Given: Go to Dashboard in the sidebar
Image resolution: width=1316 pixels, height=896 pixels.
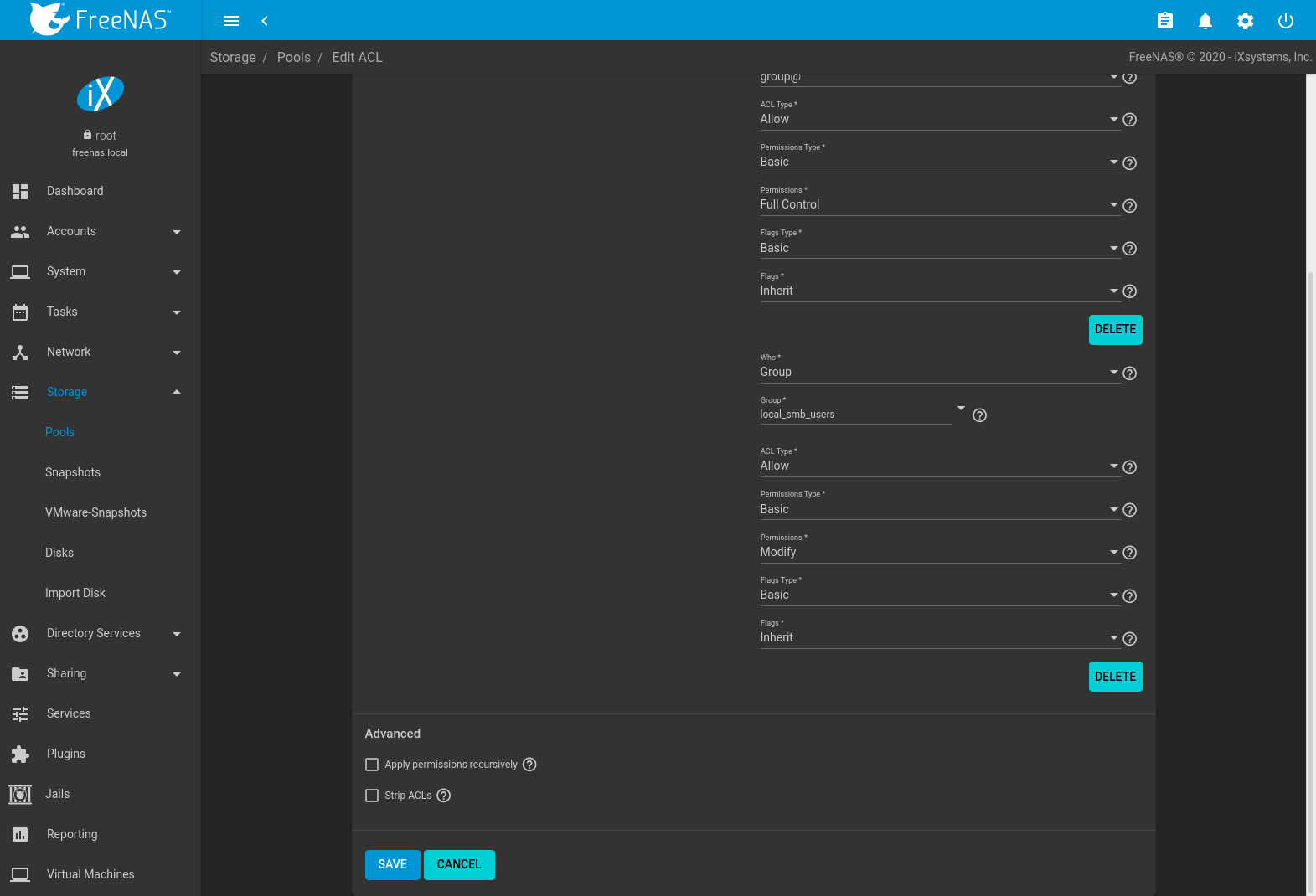Looking at the screenshot, I should point(75,191).
